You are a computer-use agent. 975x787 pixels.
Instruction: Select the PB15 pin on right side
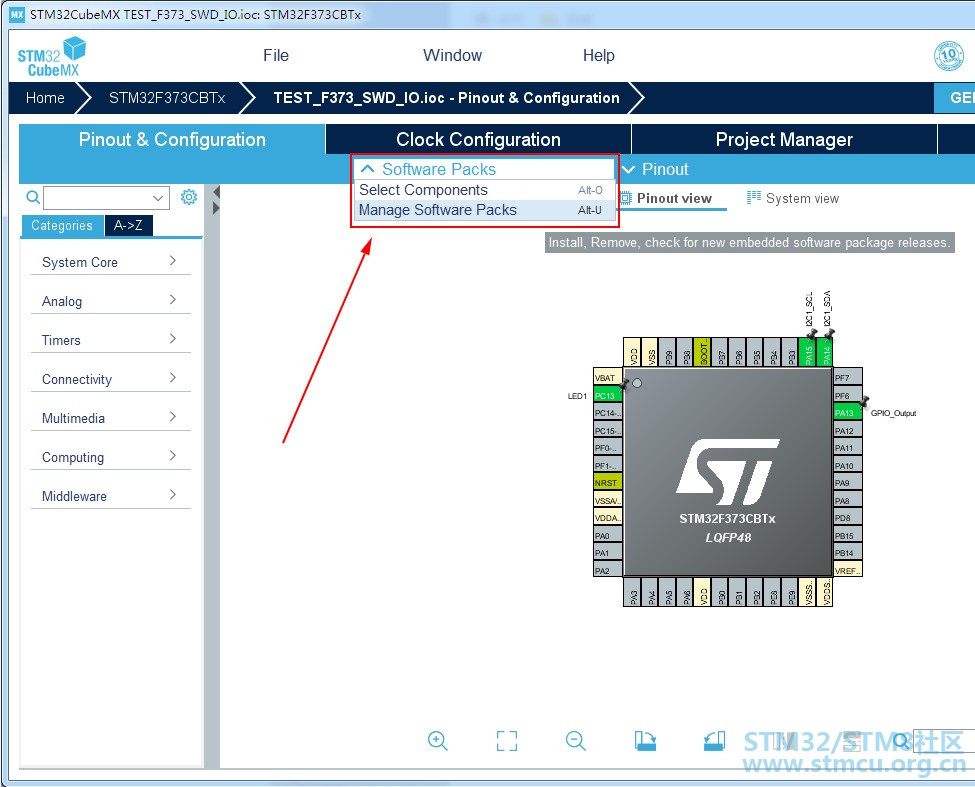click(x=848, y=535)
